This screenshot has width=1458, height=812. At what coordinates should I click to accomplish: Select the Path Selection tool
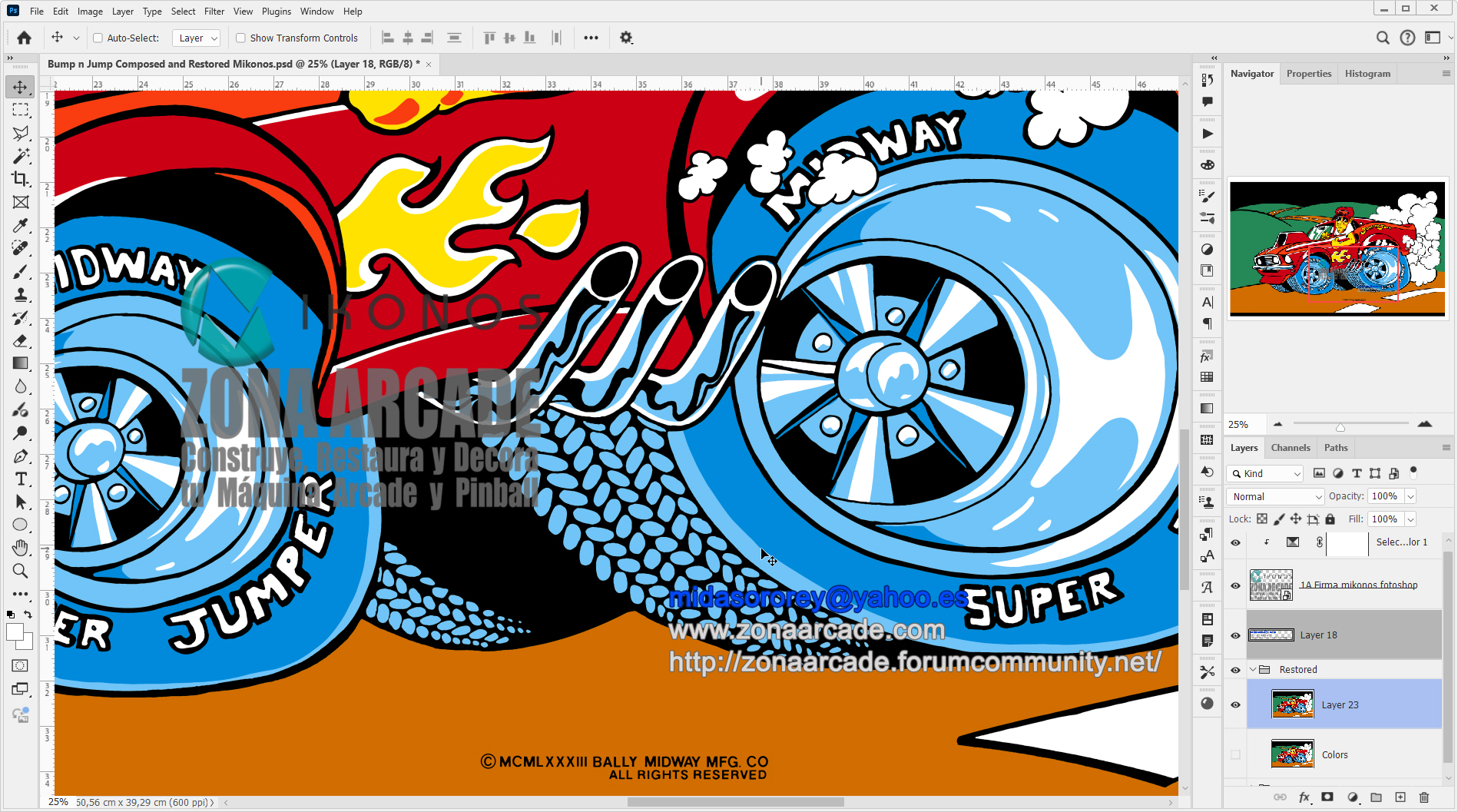click(x=21, y=502)
